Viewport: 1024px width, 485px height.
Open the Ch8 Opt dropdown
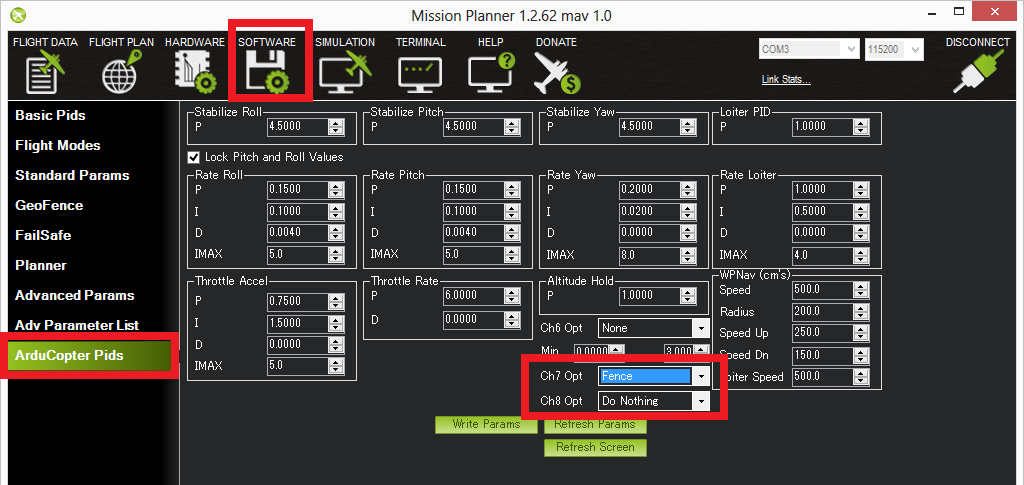pyautogui.click(x=700, y=401)
